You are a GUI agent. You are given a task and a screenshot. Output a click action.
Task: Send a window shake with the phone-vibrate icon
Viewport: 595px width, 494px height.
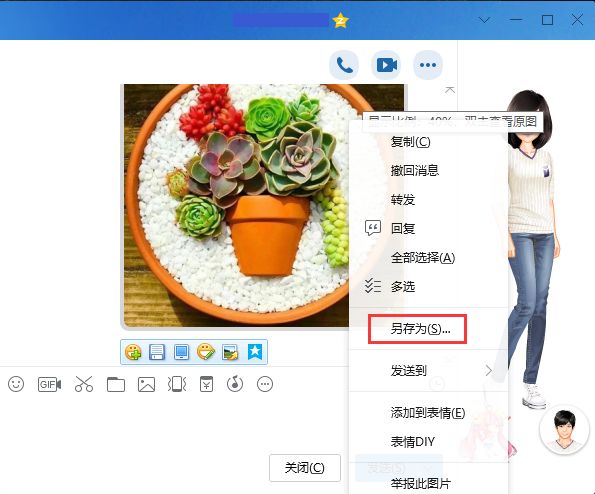click(176, 384)
